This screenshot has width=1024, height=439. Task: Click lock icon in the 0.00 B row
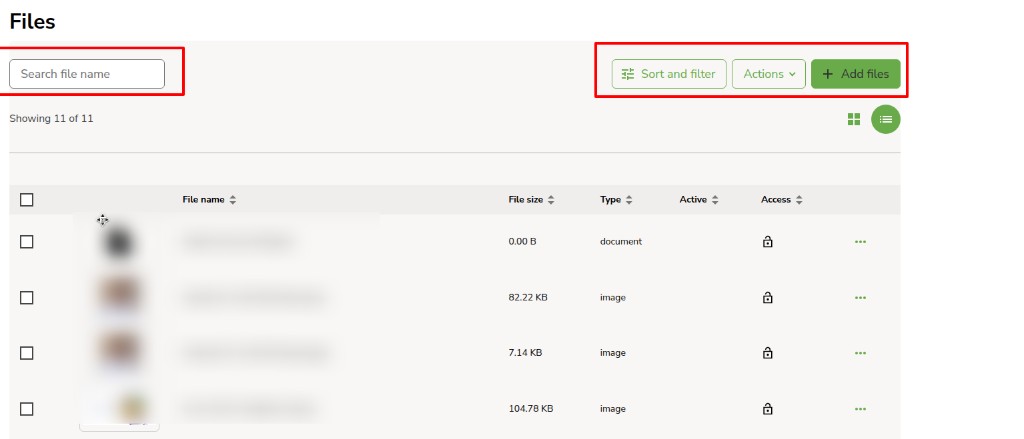(767, 242)
